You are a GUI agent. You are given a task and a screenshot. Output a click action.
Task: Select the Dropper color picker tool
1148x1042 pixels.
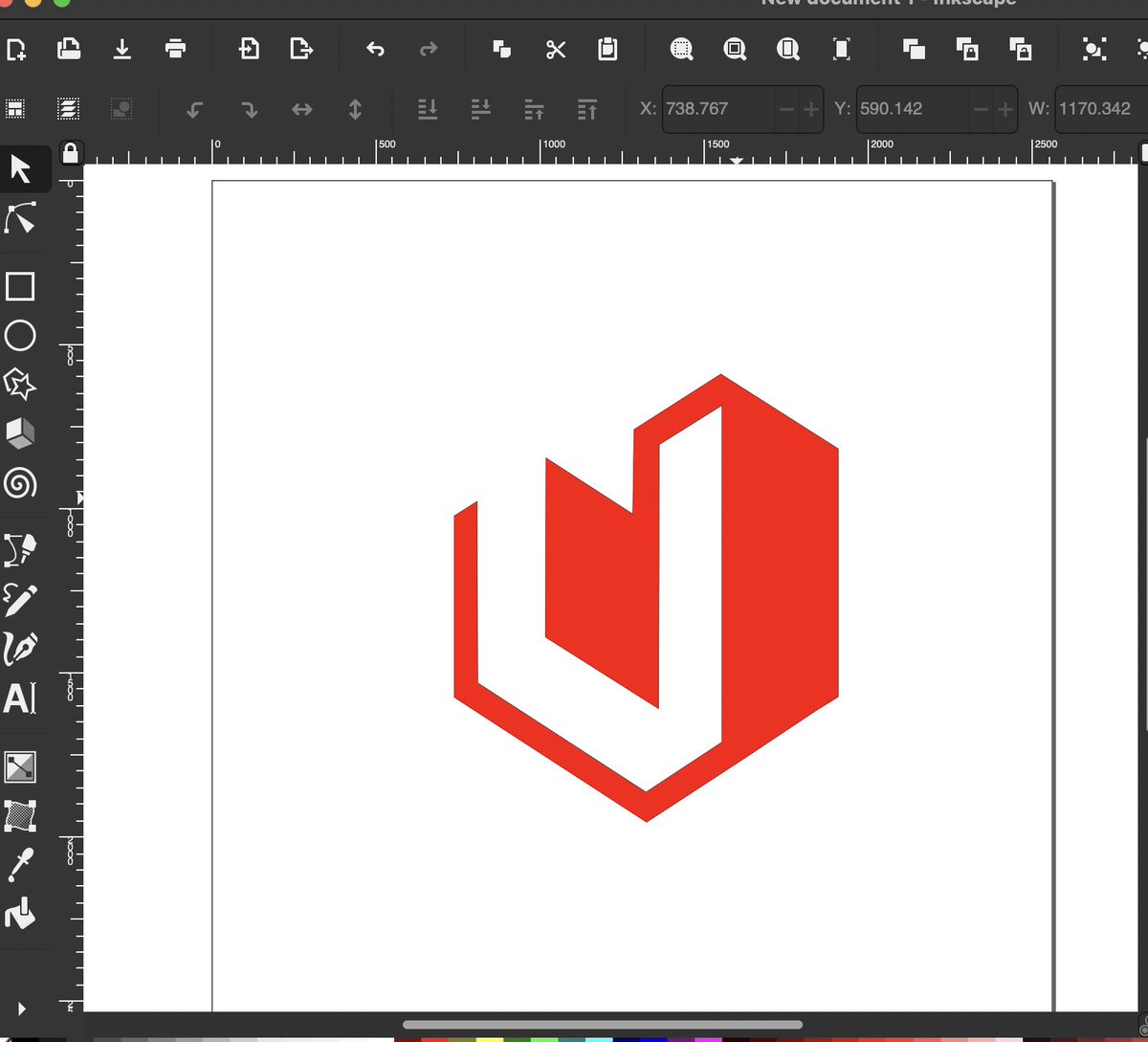[x=20, y=864]
